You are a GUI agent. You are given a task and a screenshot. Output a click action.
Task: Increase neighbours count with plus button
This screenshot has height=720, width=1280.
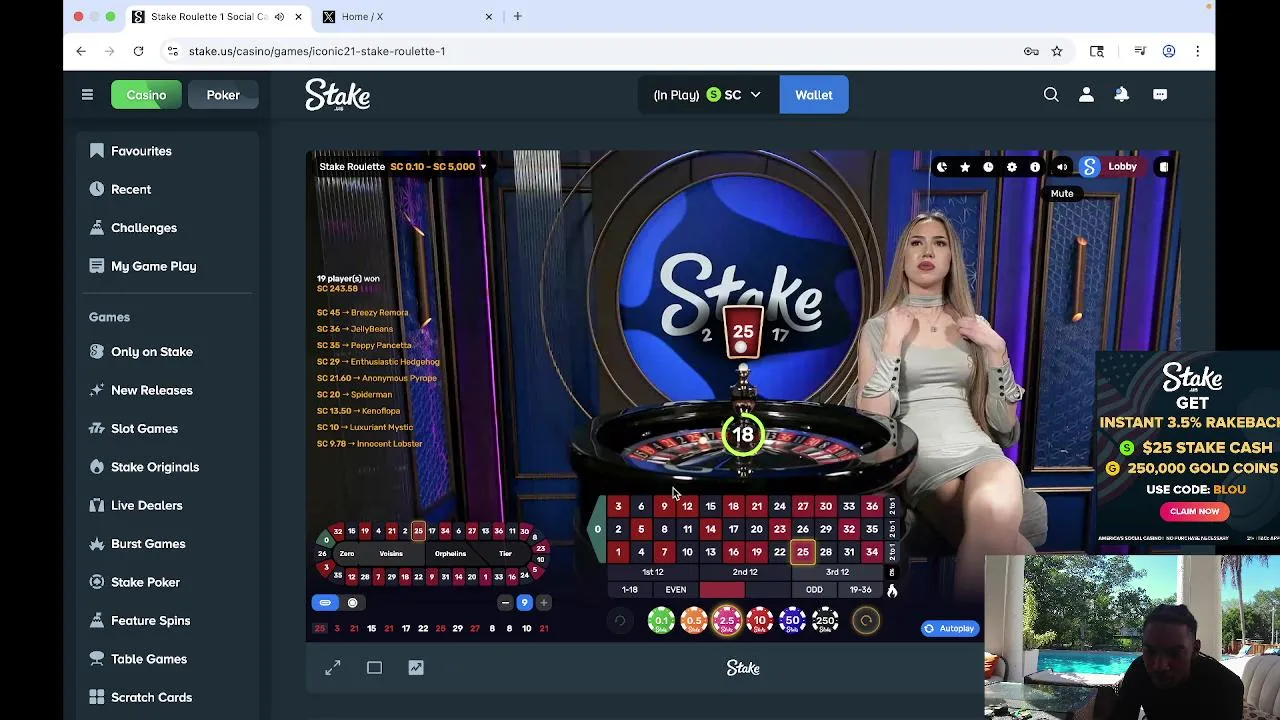coord(543,603)
